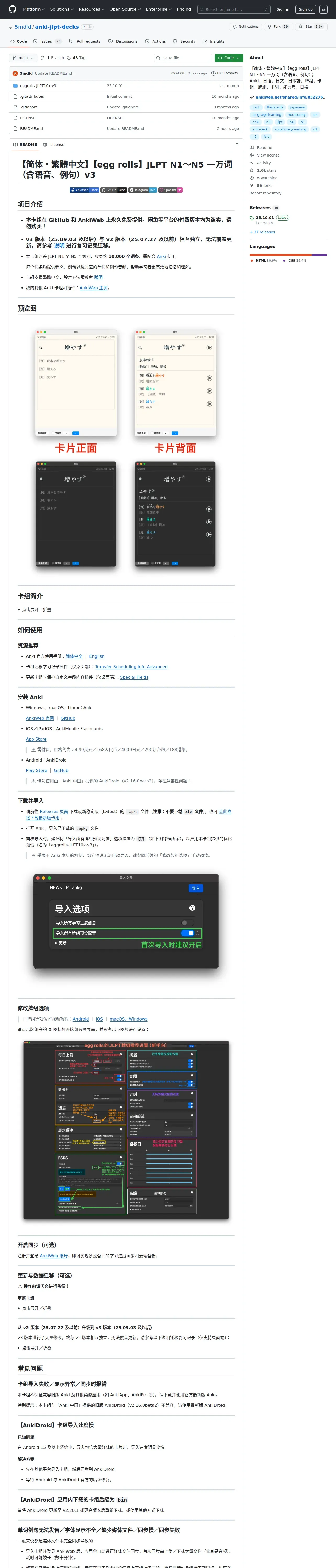Open the README outline menu
Viewport: 336px width, 1568px height.
(237, 145)
